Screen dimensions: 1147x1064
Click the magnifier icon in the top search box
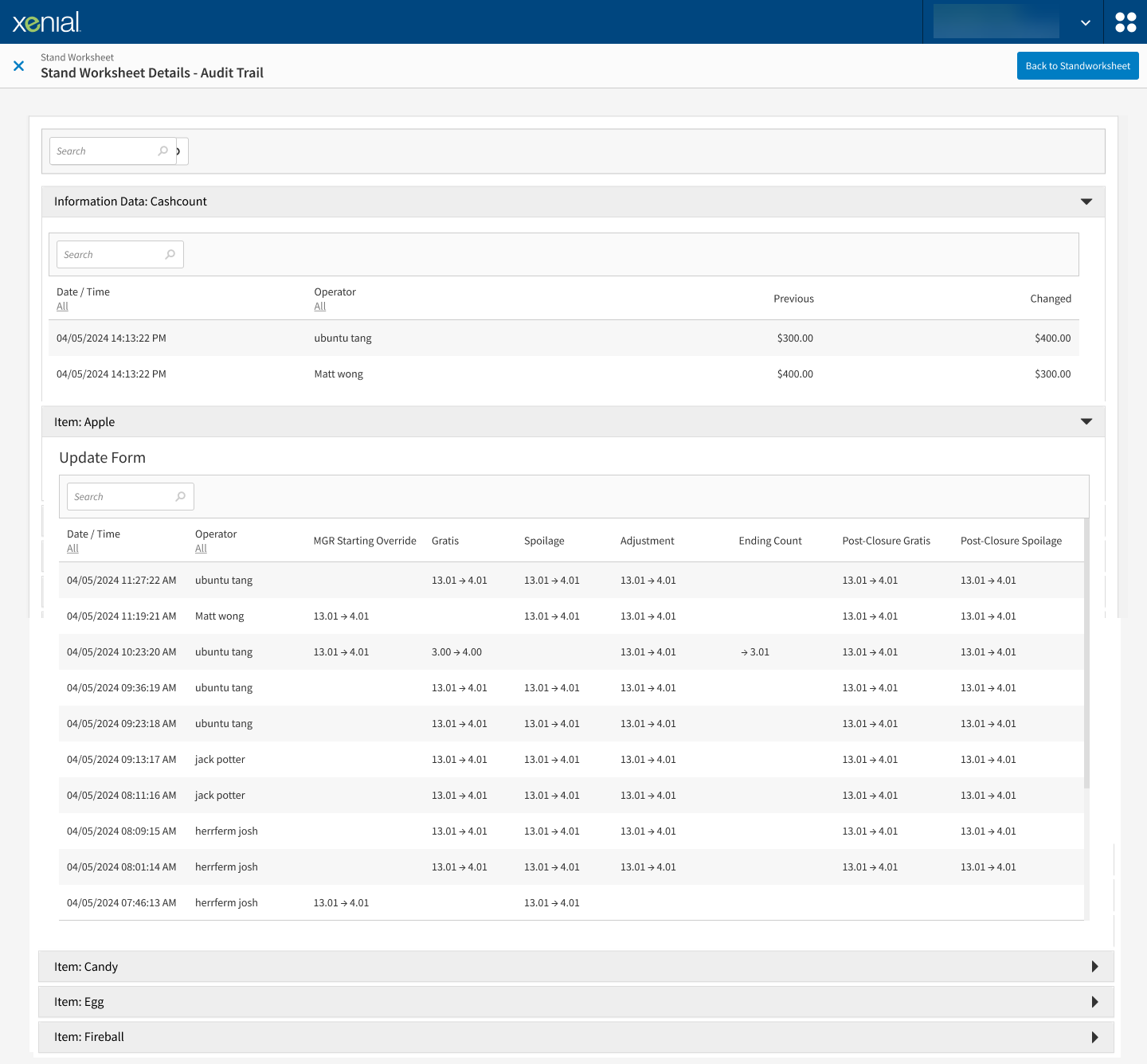[x=162, y=151]
